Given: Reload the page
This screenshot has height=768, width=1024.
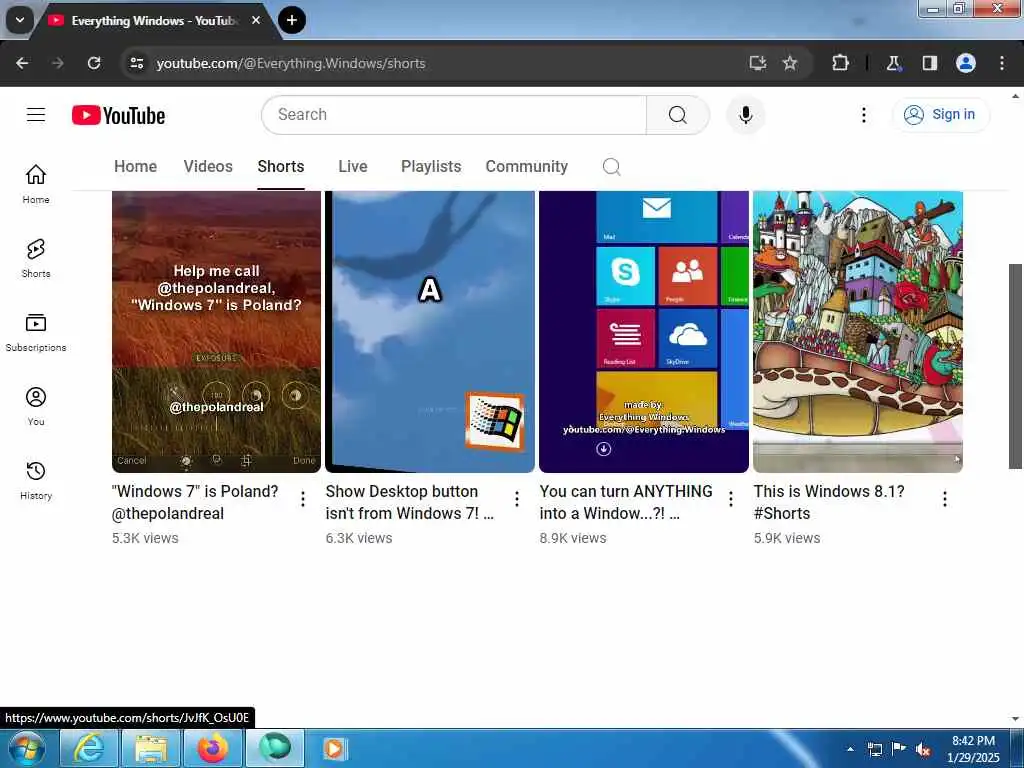Looking at the screenshot, I should (x=94, y=63).
